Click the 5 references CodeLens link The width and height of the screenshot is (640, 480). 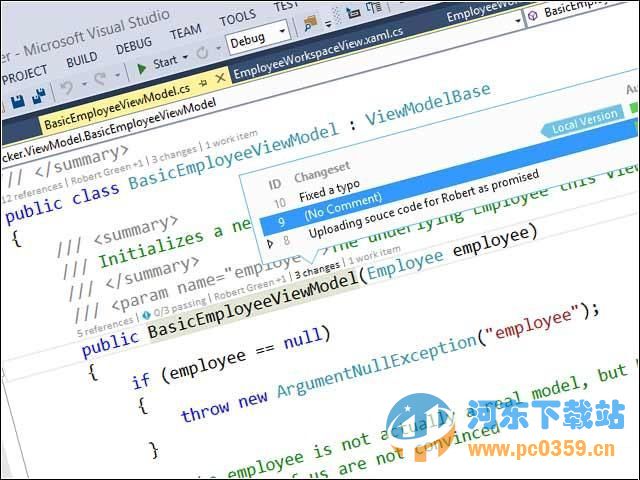point(105,326)
